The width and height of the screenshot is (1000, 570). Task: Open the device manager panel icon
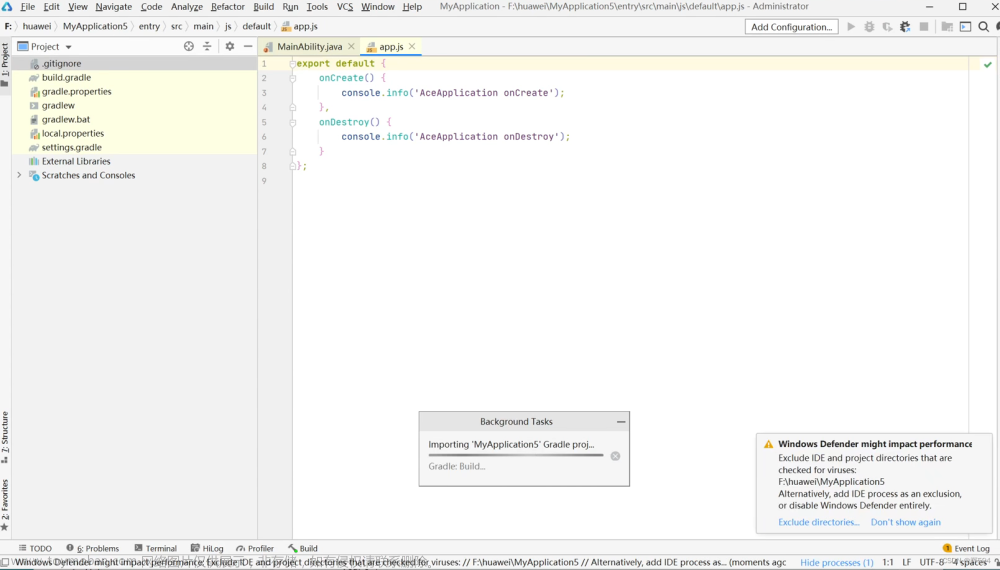click(x=966, y=27)
